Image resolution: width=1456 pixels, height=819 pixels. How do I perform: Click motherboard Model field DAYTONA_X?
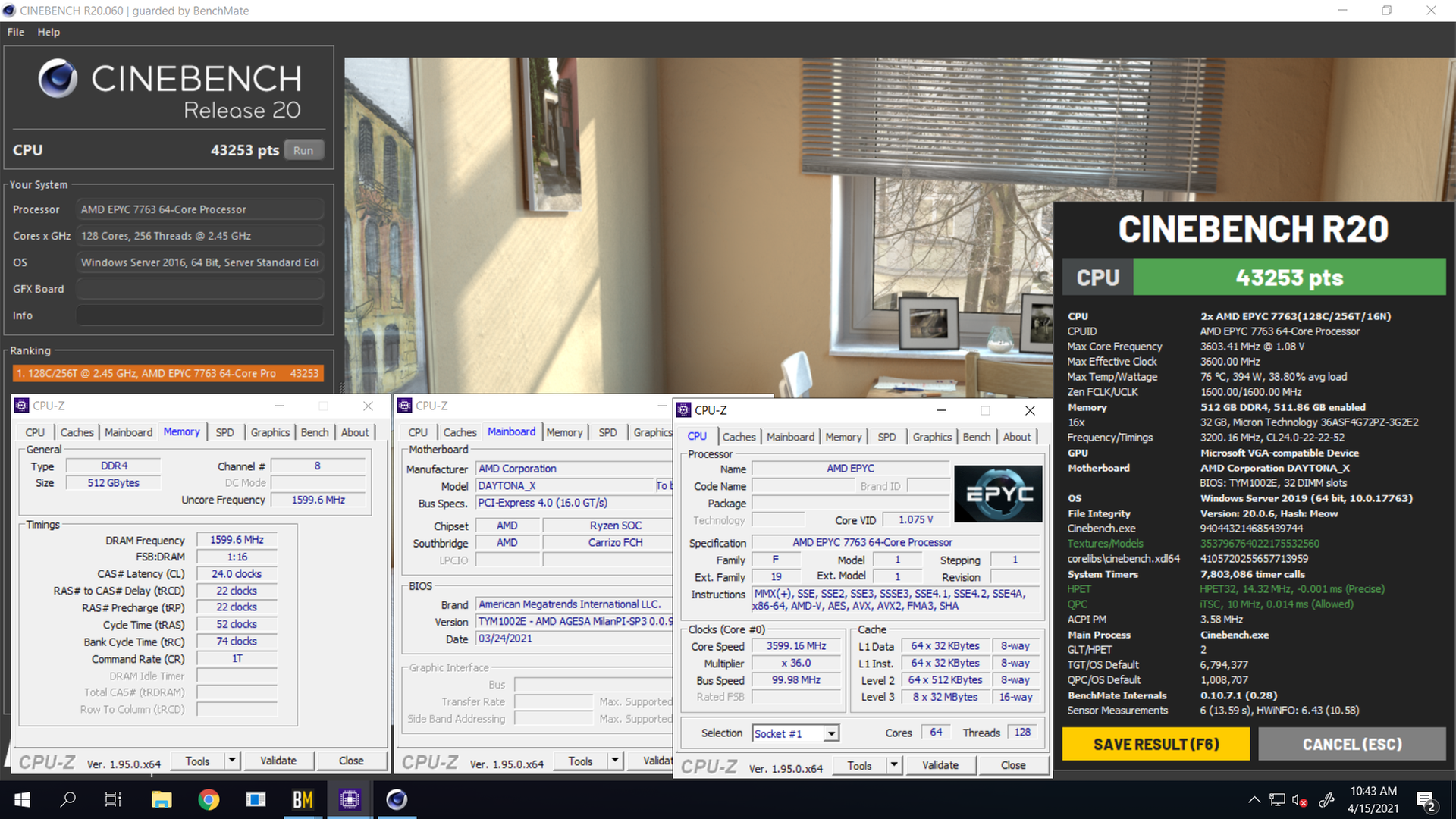[565, 485]
